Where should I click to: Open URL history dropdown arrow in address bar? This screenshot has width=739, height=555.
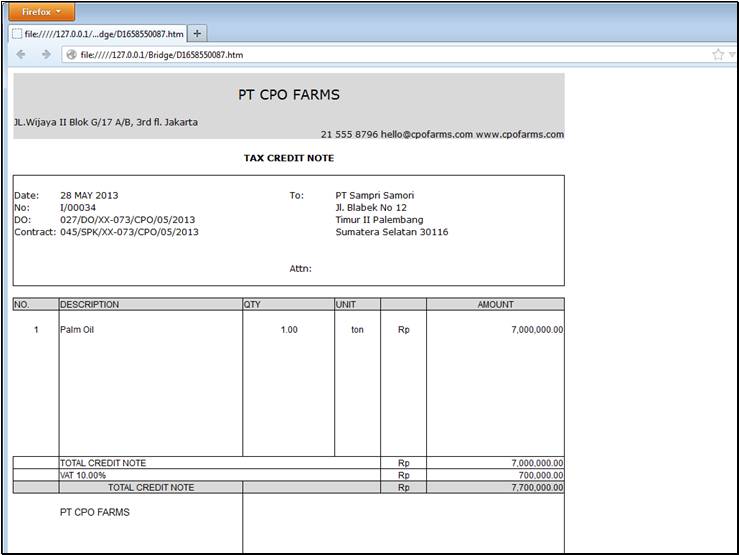pos(732,55)
